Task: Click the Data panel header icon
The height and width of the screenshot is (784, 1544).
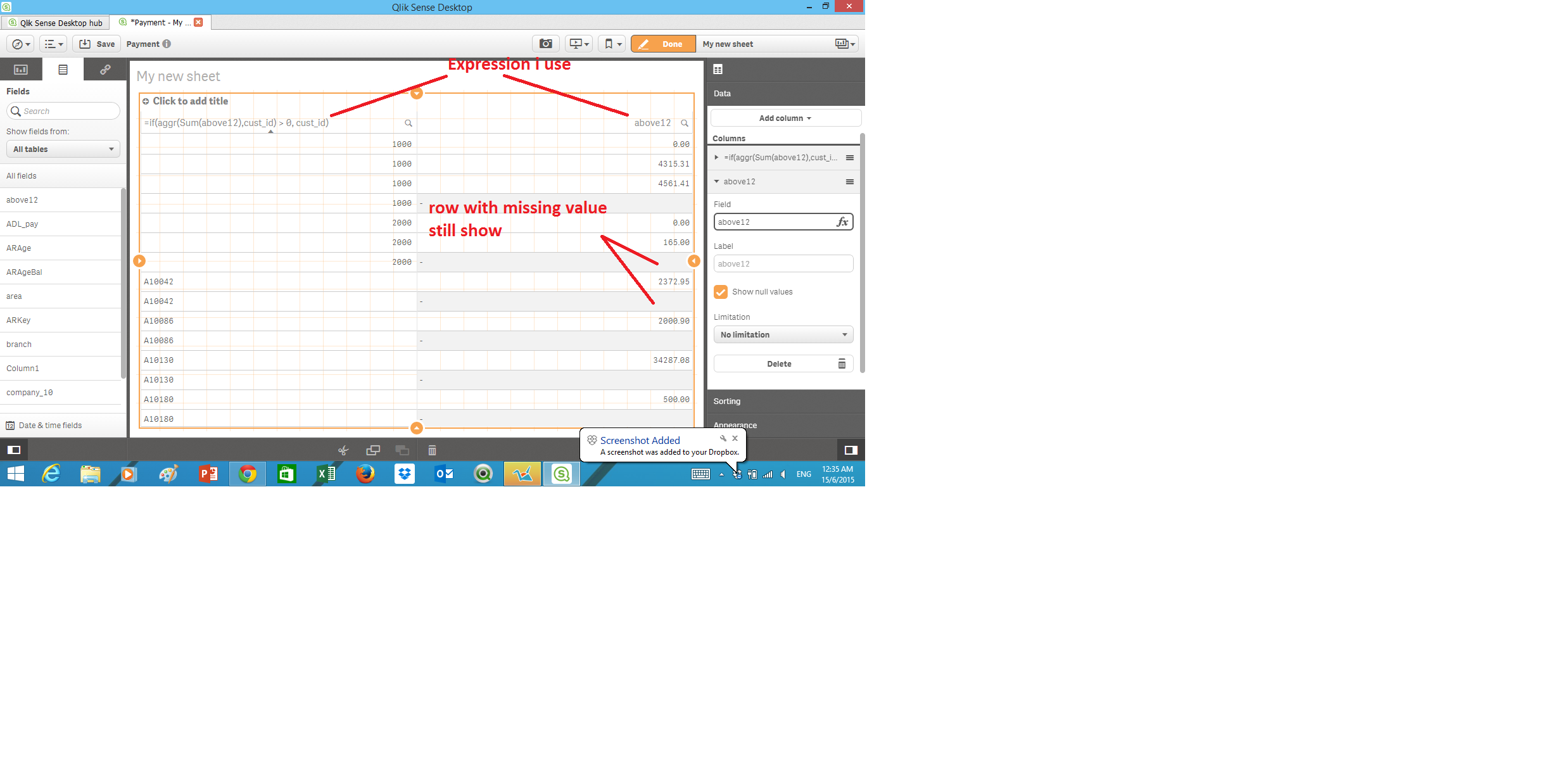Action: [718, 69]
